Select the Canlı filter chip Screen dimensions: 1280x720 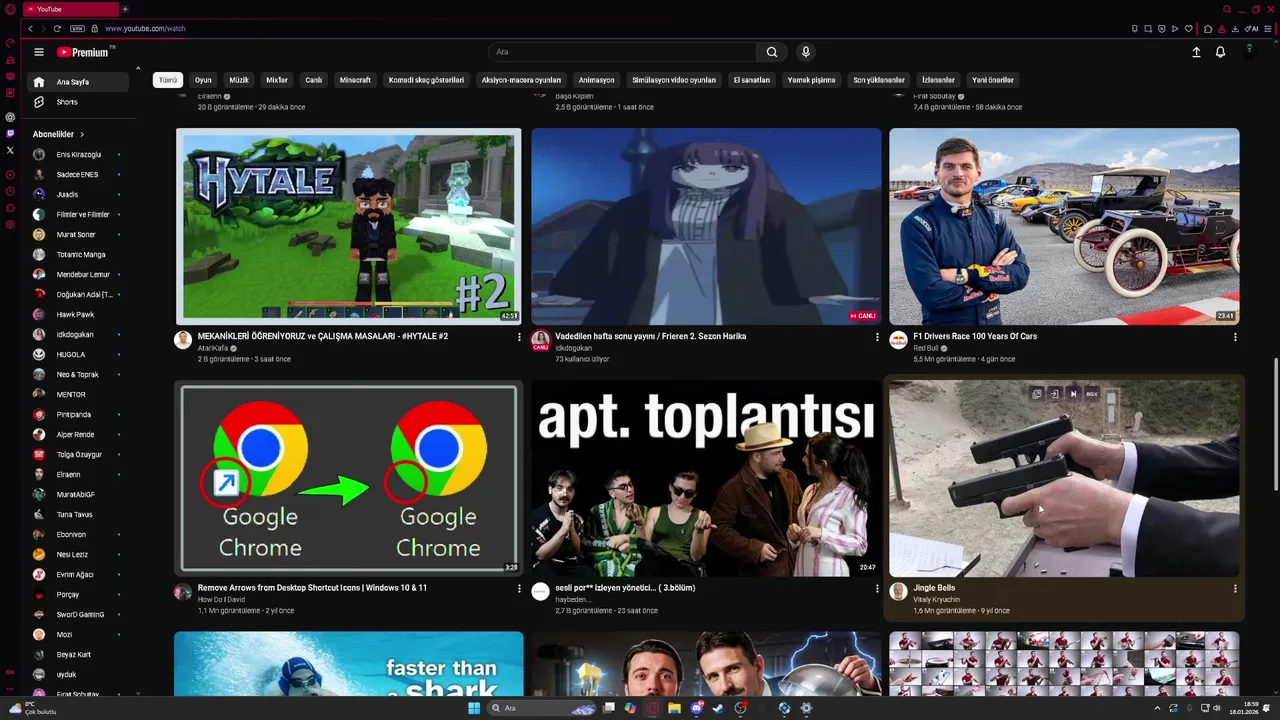coord(314,80)
